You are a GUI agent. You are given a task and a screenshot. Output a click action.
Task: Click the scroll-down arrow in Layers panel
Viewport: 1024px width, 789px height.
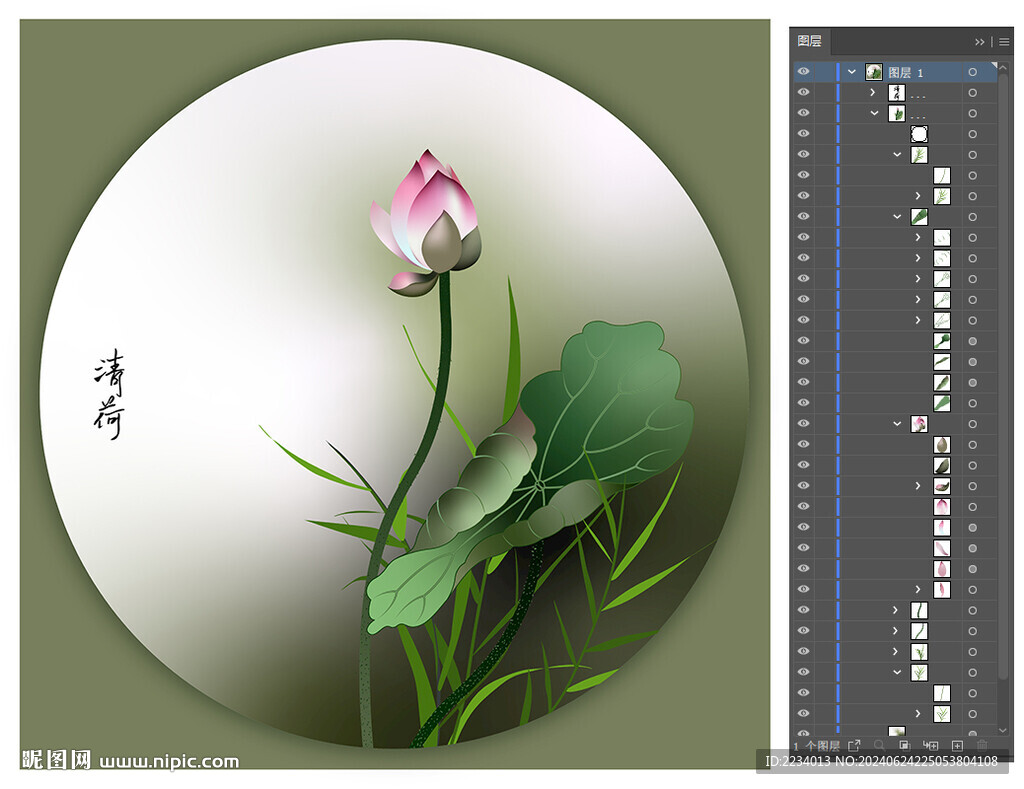(x=1003, y=728)
